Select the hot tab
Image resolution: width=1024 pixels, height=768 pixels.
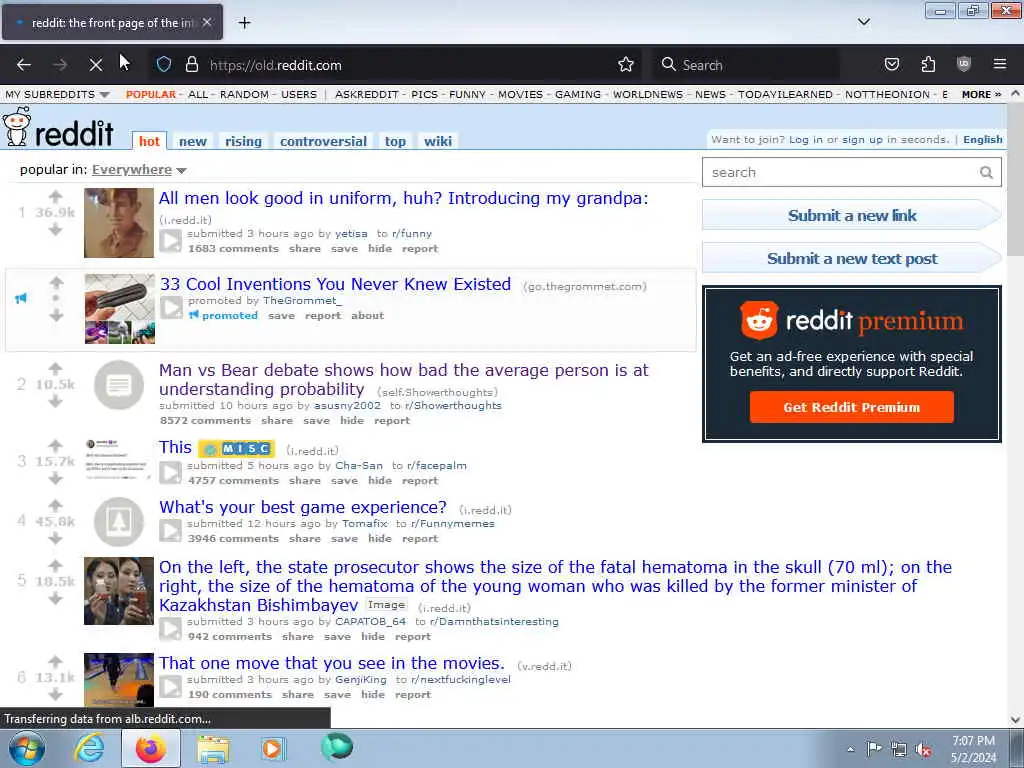pyautogui.click(x=149, y=142)
